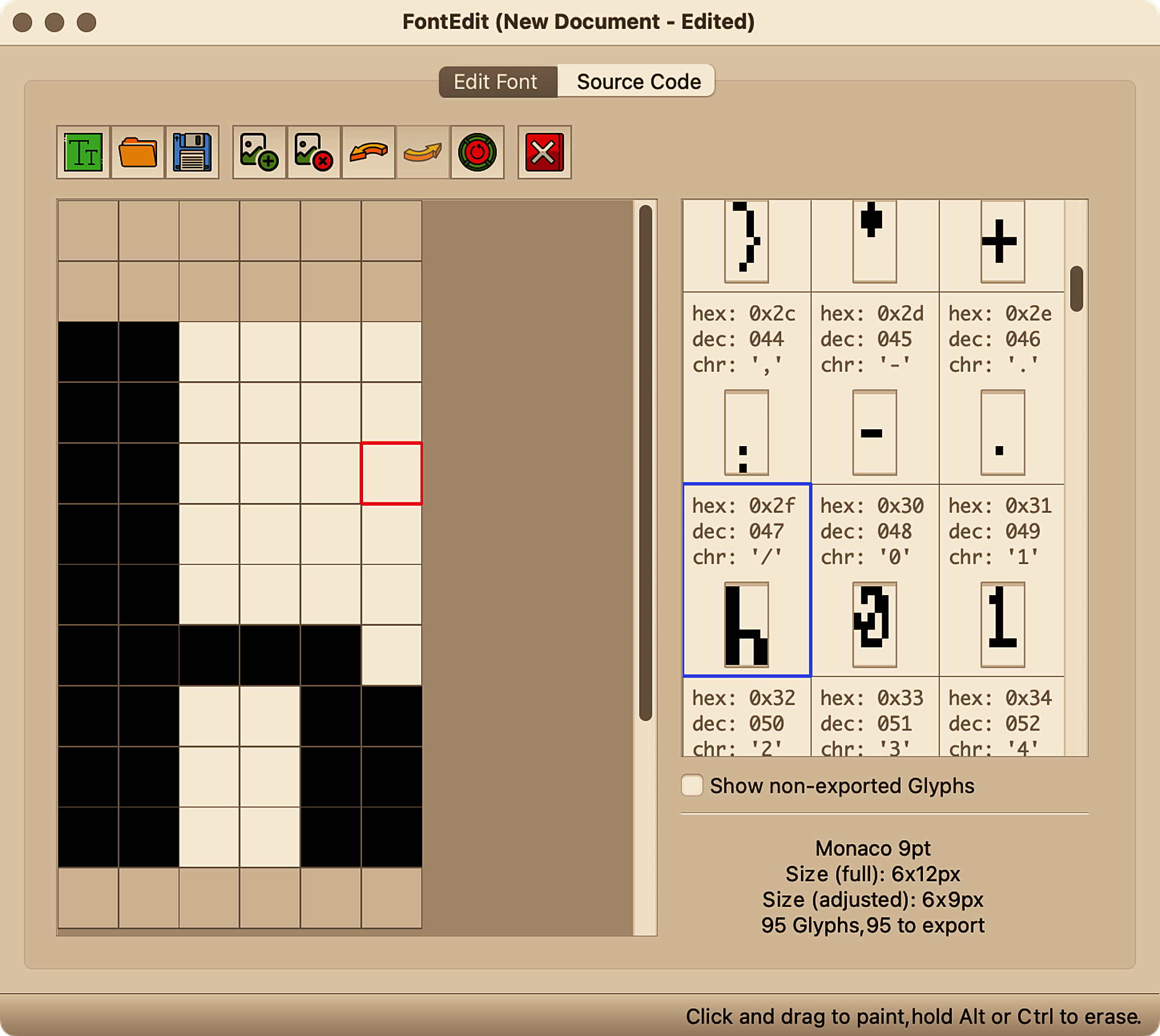This screenshot has height=1036, width=1160.
Task: Select the glyph labeled hex 0x33
Action: click(875, 717)
